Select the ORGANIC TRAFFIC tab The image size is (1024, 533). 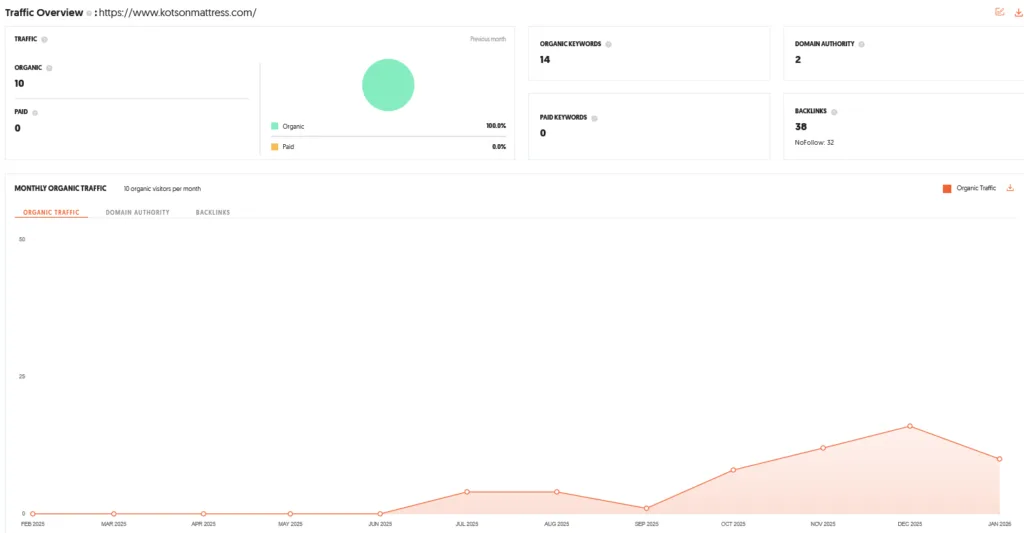[x=51, y=212]
